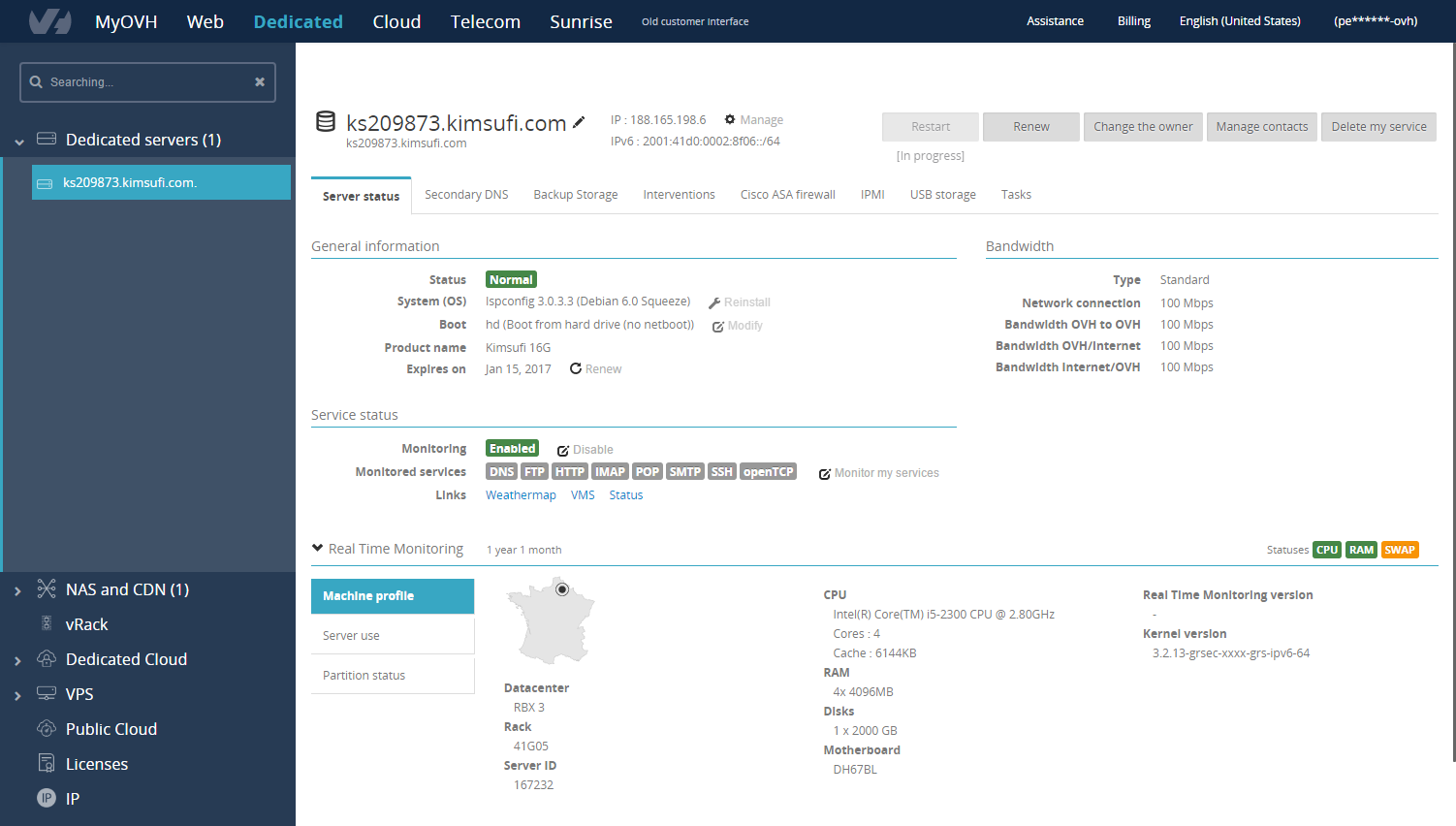Click server icon beside ks209873.kimsufi.com in sidebar
This screenshot has height=826, width=1456.
45,183
